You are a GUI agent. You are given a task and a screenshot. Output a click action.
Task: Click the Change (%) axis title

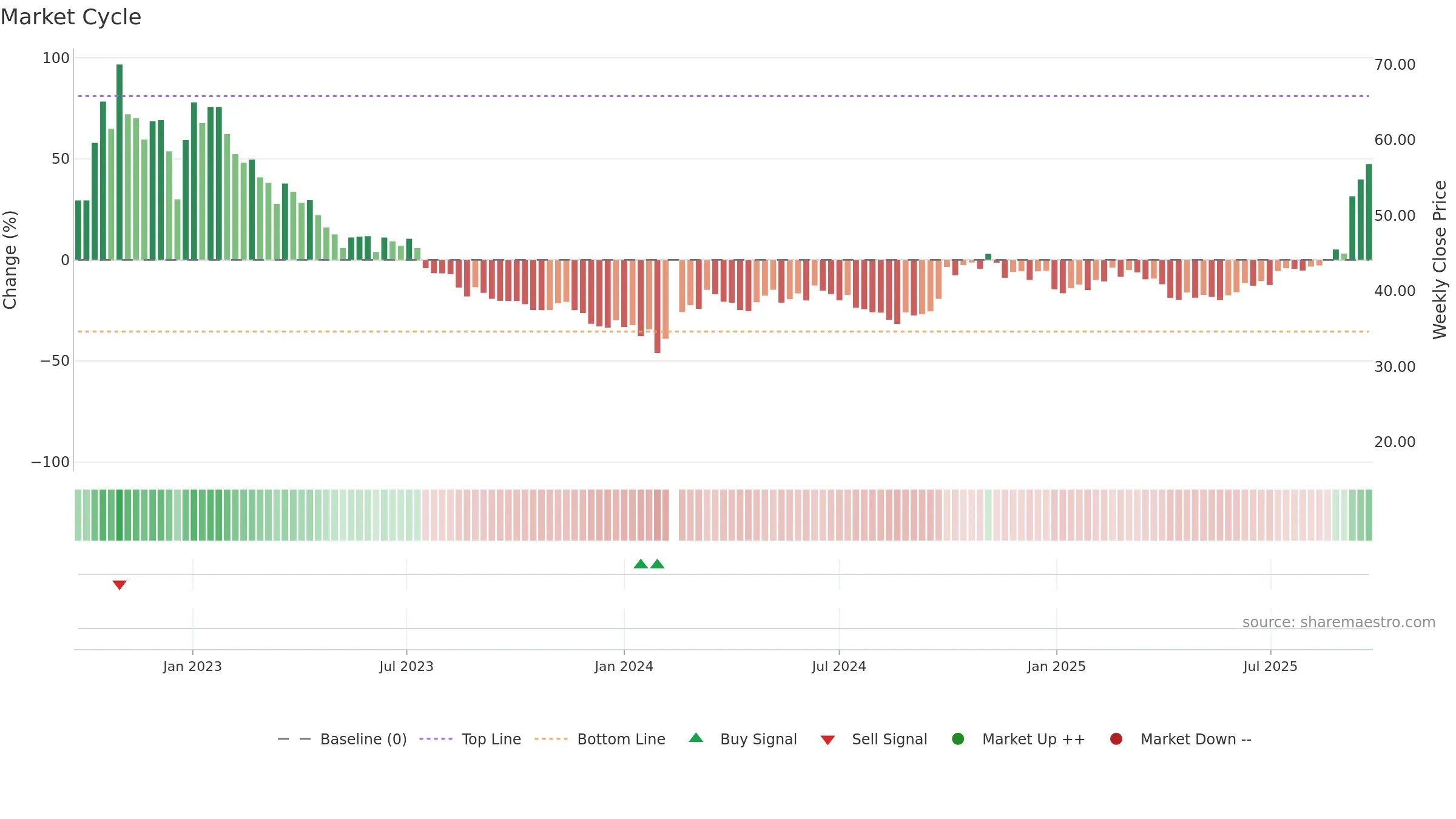tap(10, 260)
